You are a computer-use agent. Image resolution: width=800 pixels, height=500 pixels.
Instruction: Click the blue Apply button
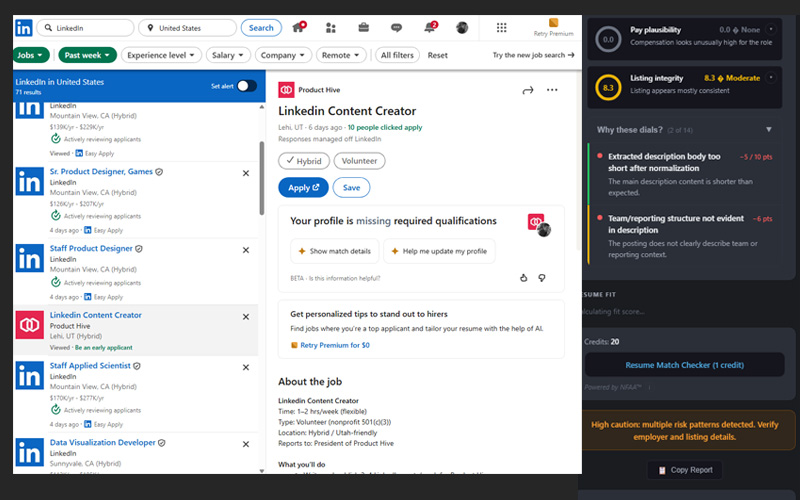pyautogui.click(x=303, y=187)
